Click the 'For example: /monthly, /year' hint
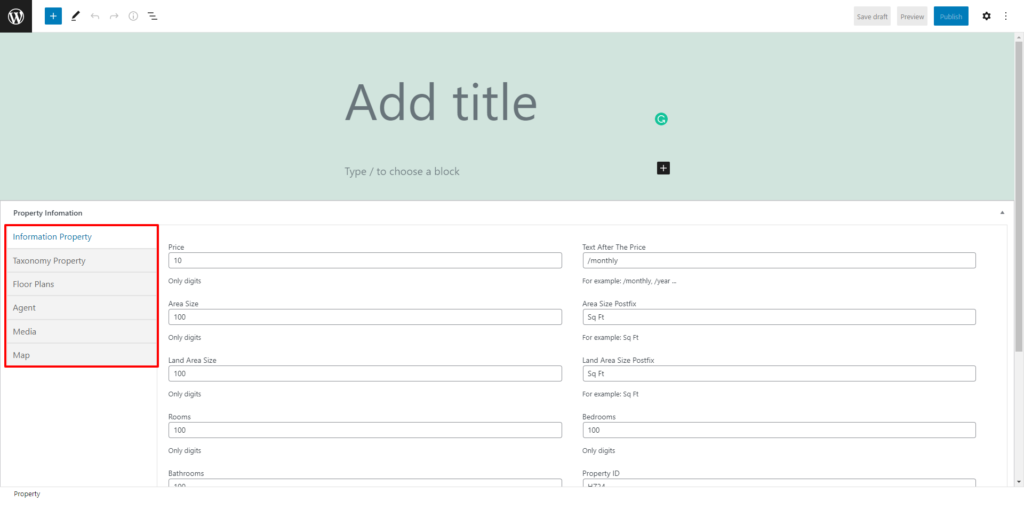Viewport: 1024px width, 517px height. (629, 281)
